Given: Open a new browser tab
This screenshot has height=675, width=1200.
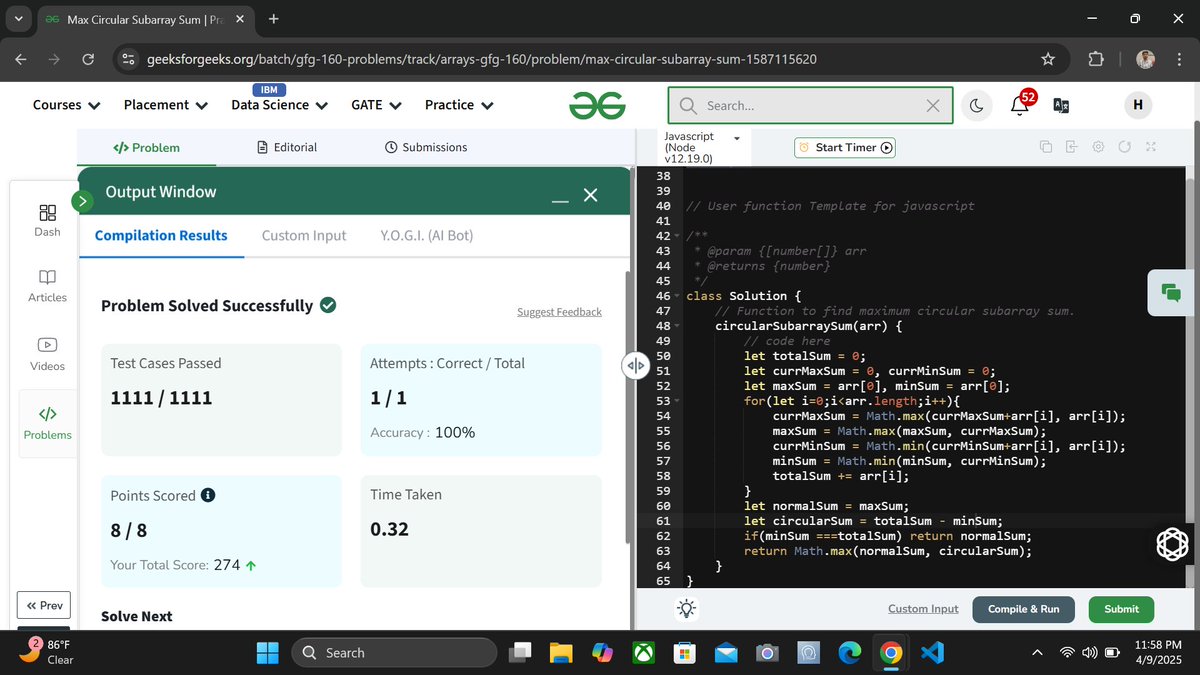Looking at the screenshot, I should pyautogui.click(x=274, y=19).
